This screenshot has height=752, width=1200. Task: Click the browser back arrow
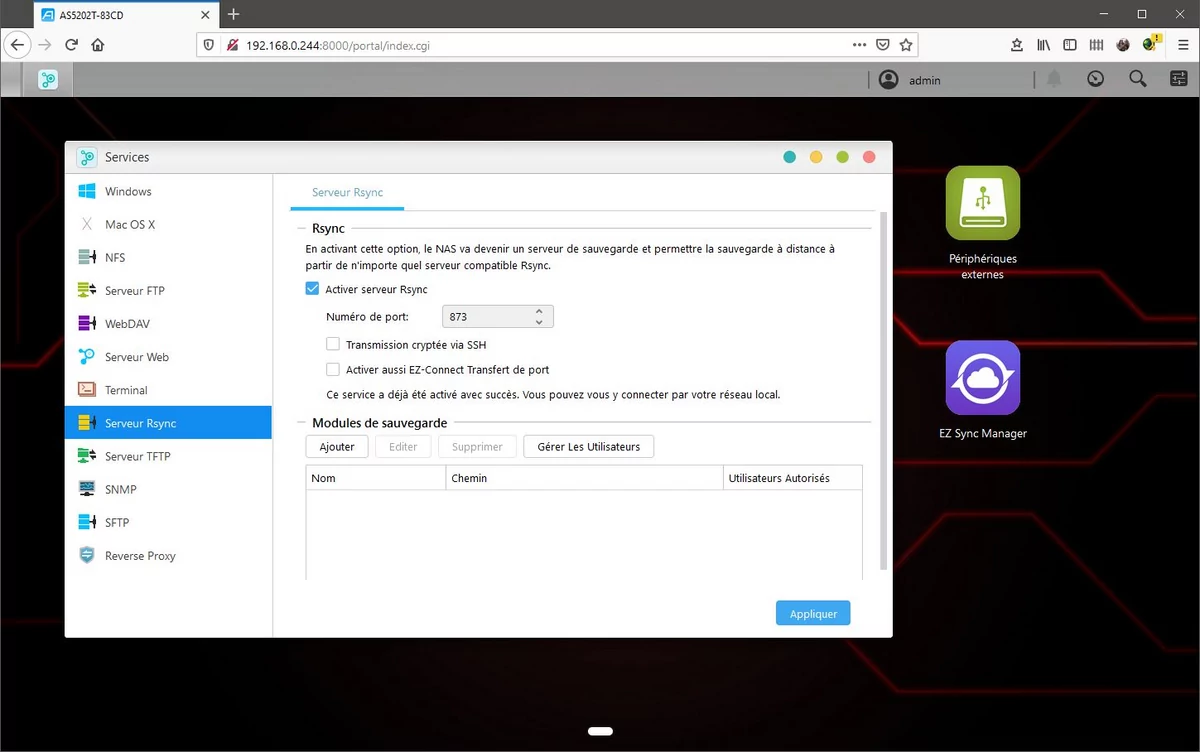point(17,45)
